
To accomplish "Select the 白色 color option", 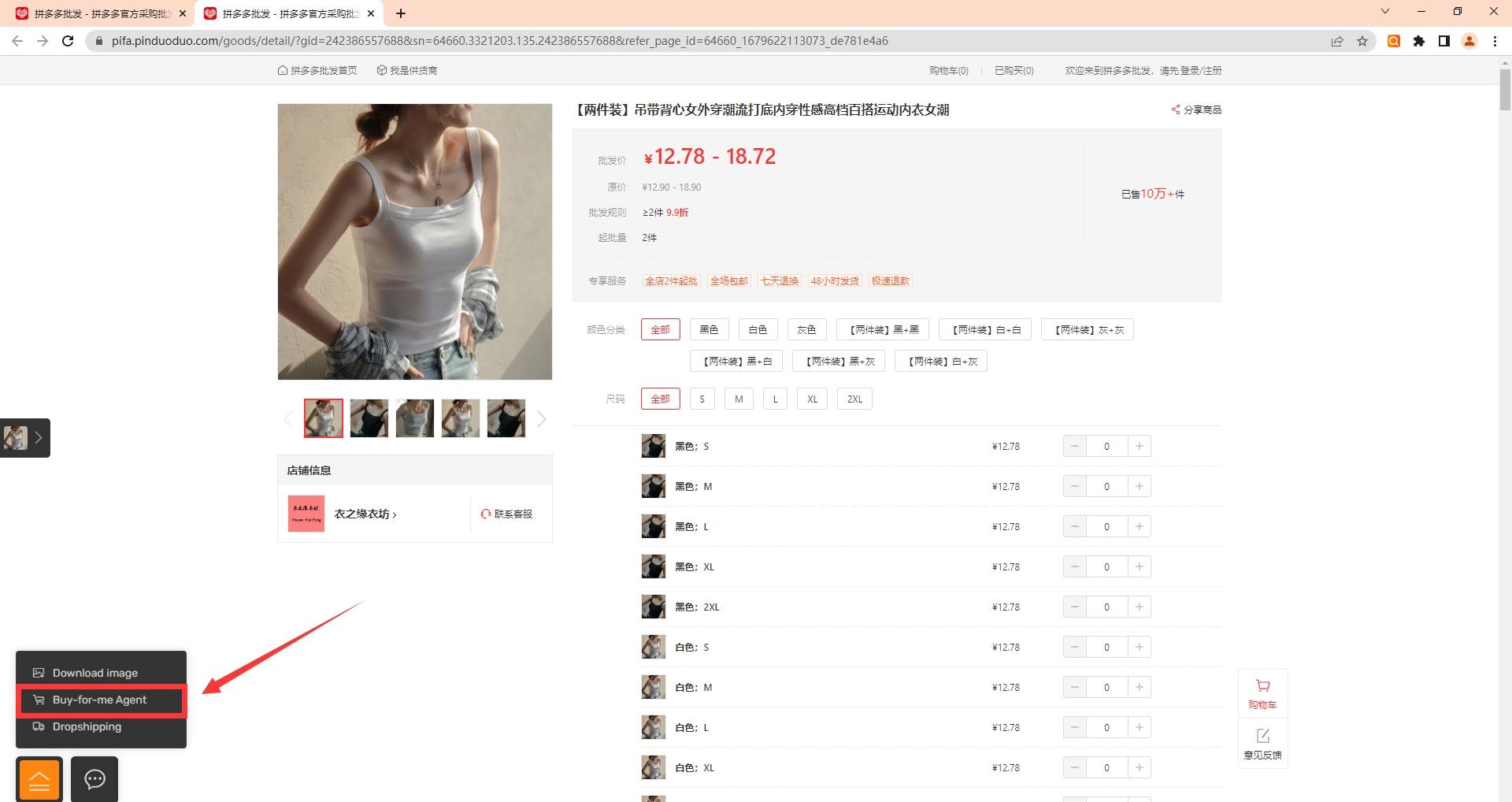I will point(758,329).
